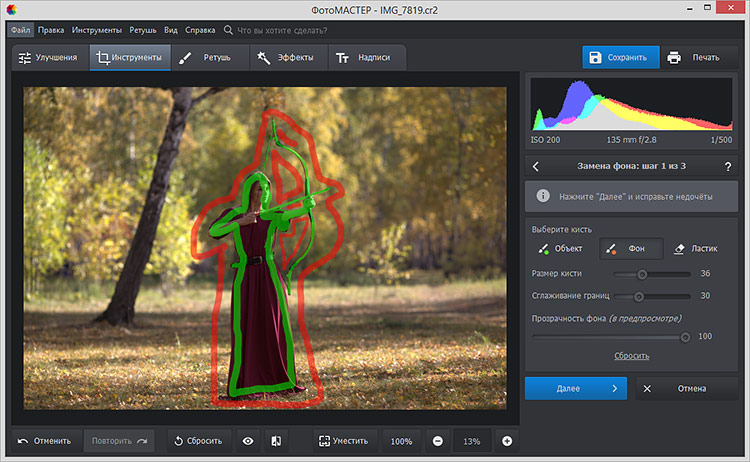Image resolution: width=750 pixels, height=462 pixels.
Task: Click the zoom out minus icon
Action: point(438,441)
